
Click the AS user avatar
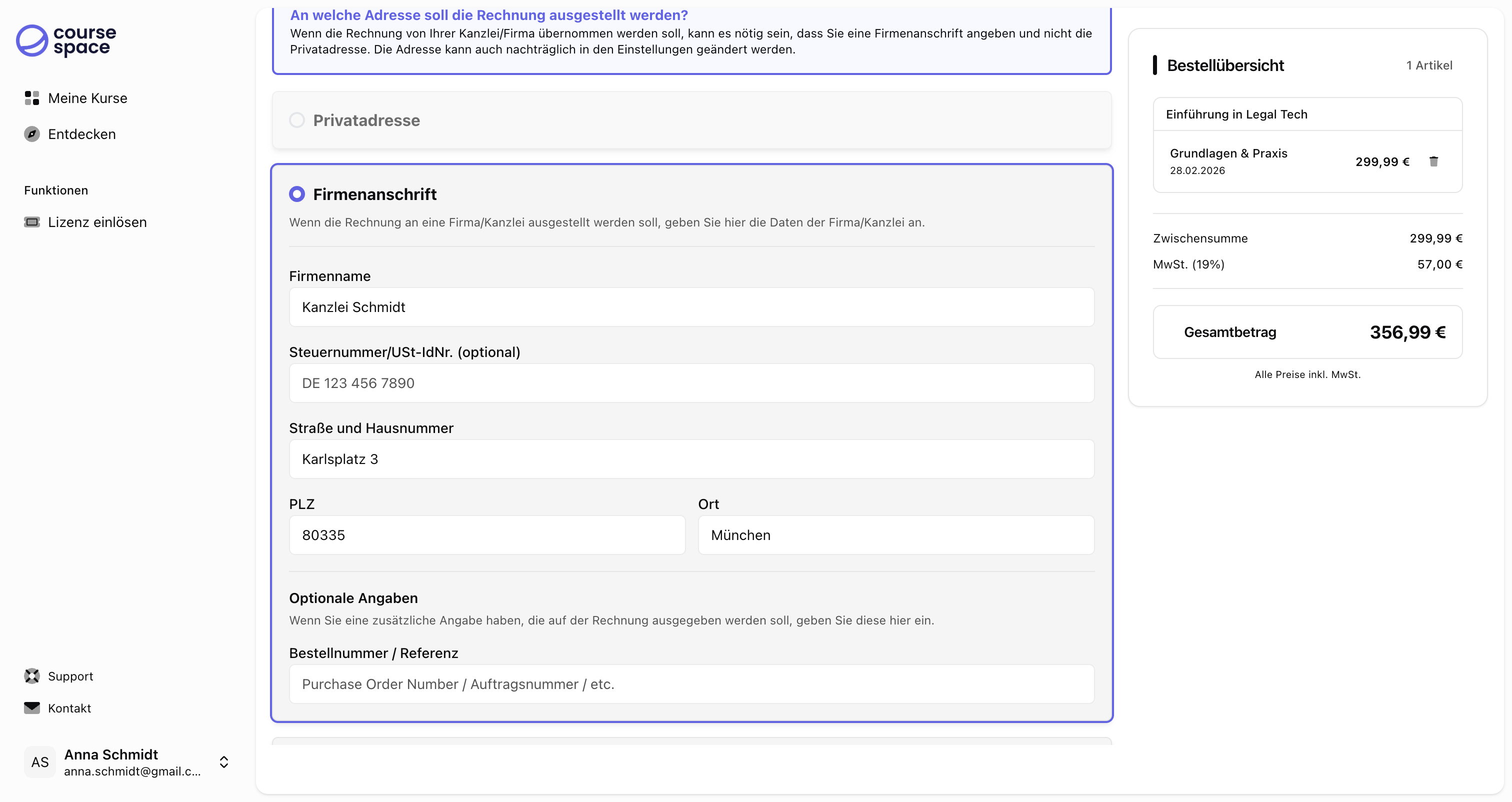point(40,761)
